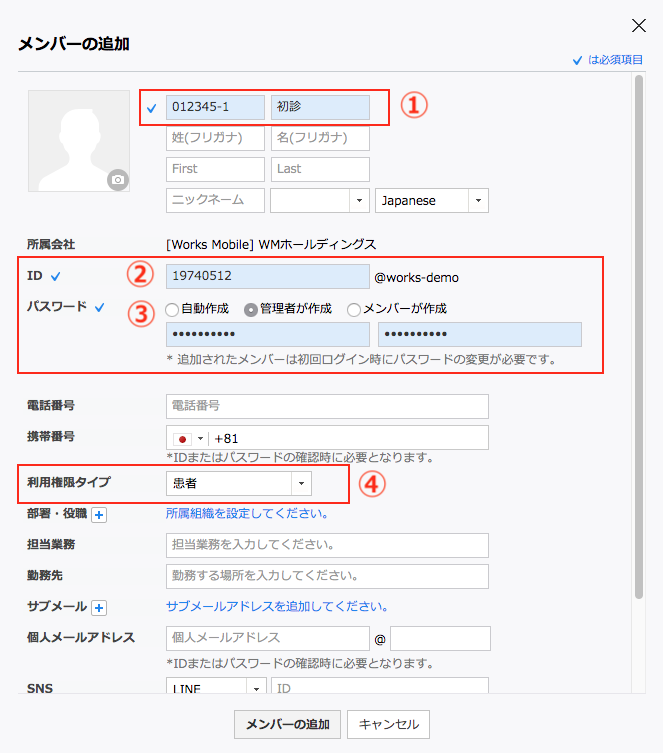Close the add member dialog
The width and height of the screenshot is (663, 753).
click(x=637, y=26)
